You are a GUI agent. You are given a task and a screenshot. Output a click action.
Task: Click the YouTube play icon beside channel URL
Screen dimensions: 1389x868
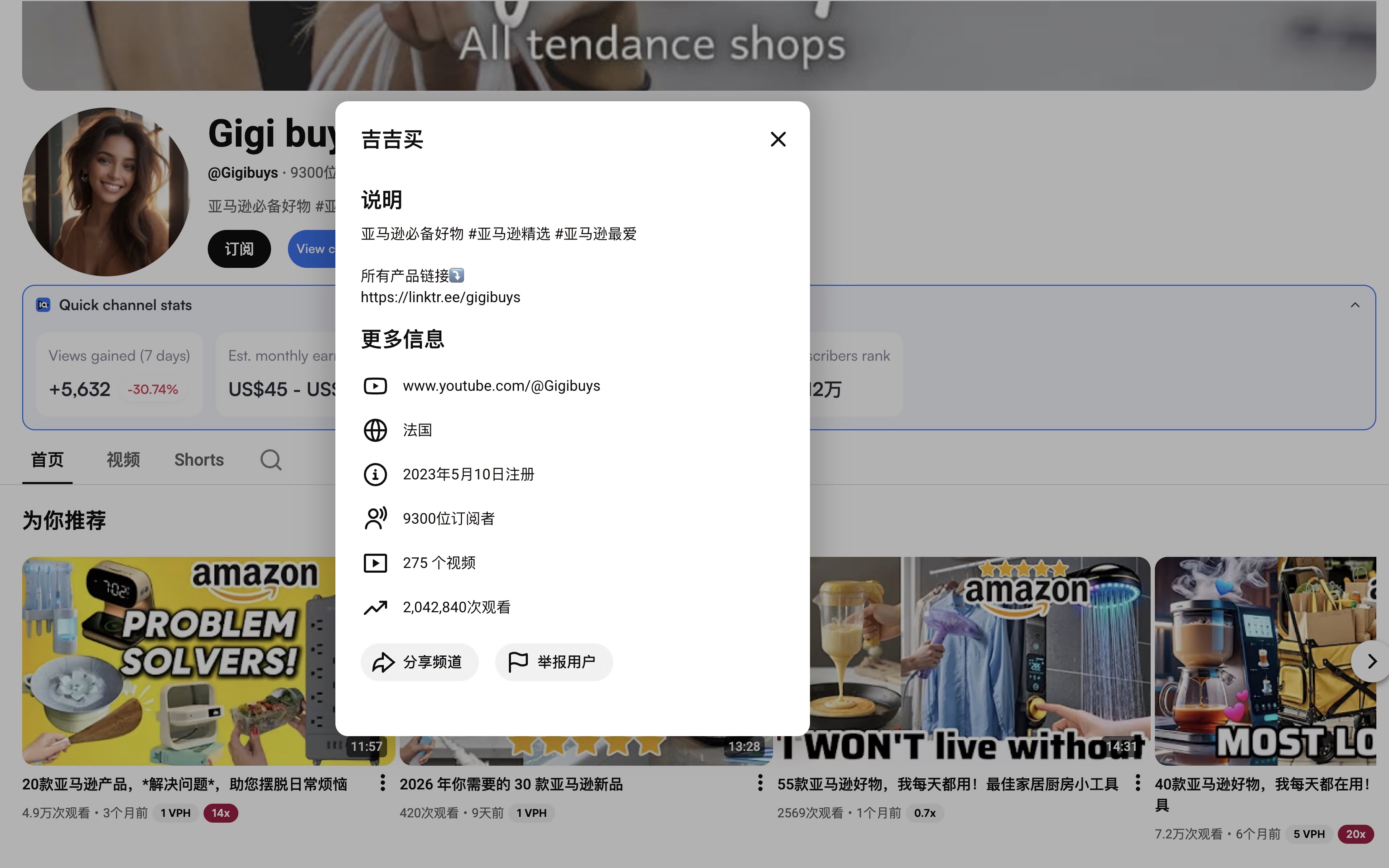[375, 386]
